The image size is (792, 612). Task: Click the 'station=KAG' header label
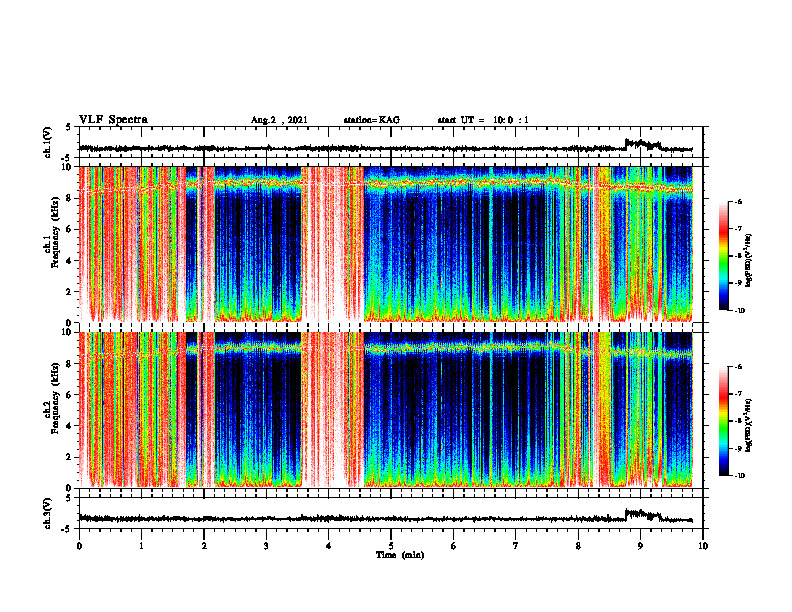[372, 120]
